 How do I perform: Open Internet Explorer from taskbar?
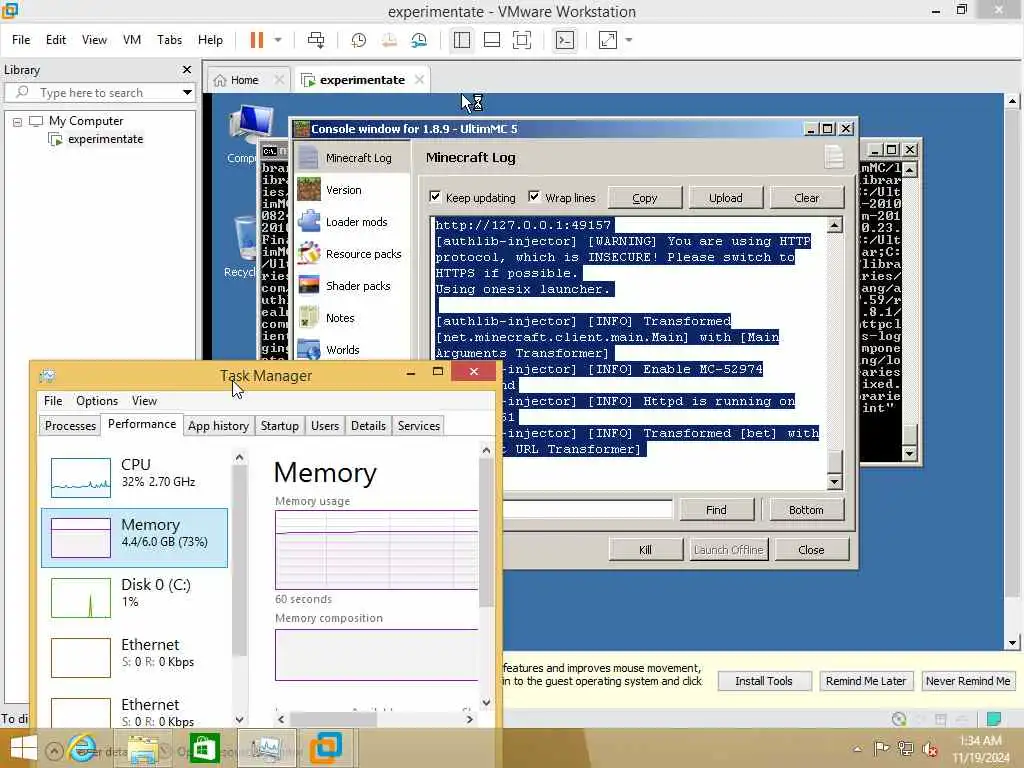pos(82,748)
